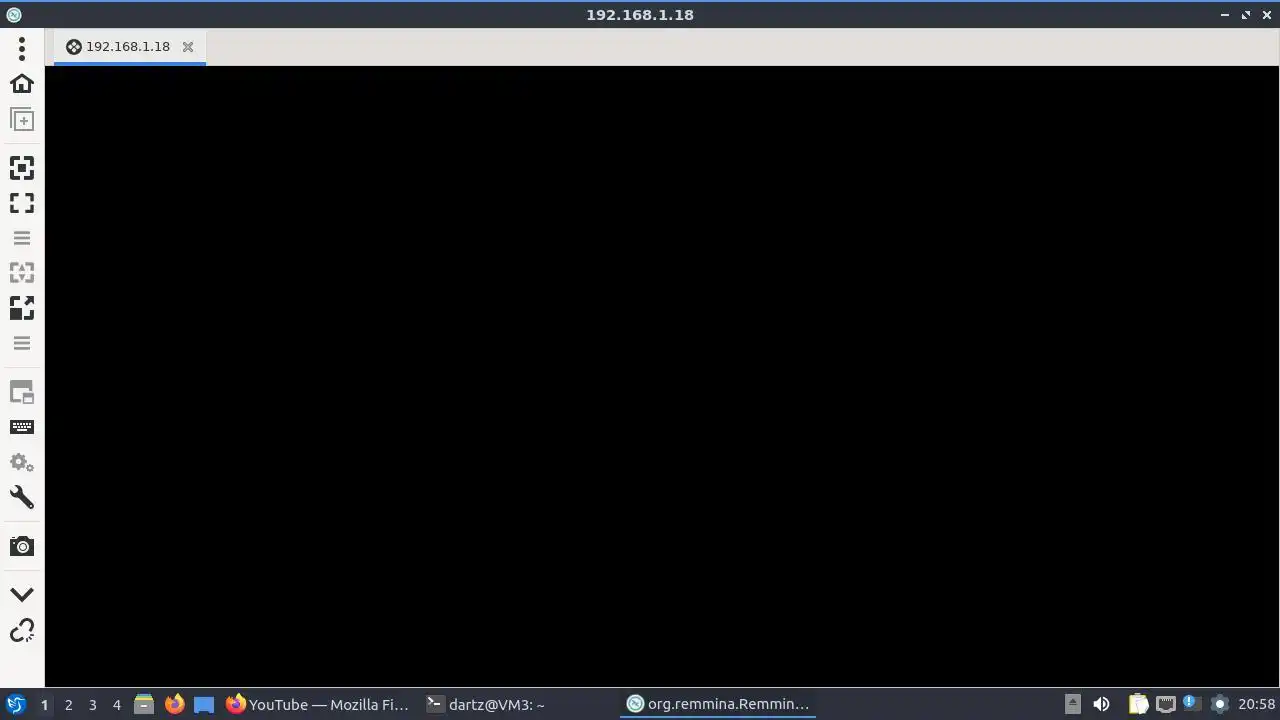
Task: Open the Tools wrench icon
Action: coord(22,498)
